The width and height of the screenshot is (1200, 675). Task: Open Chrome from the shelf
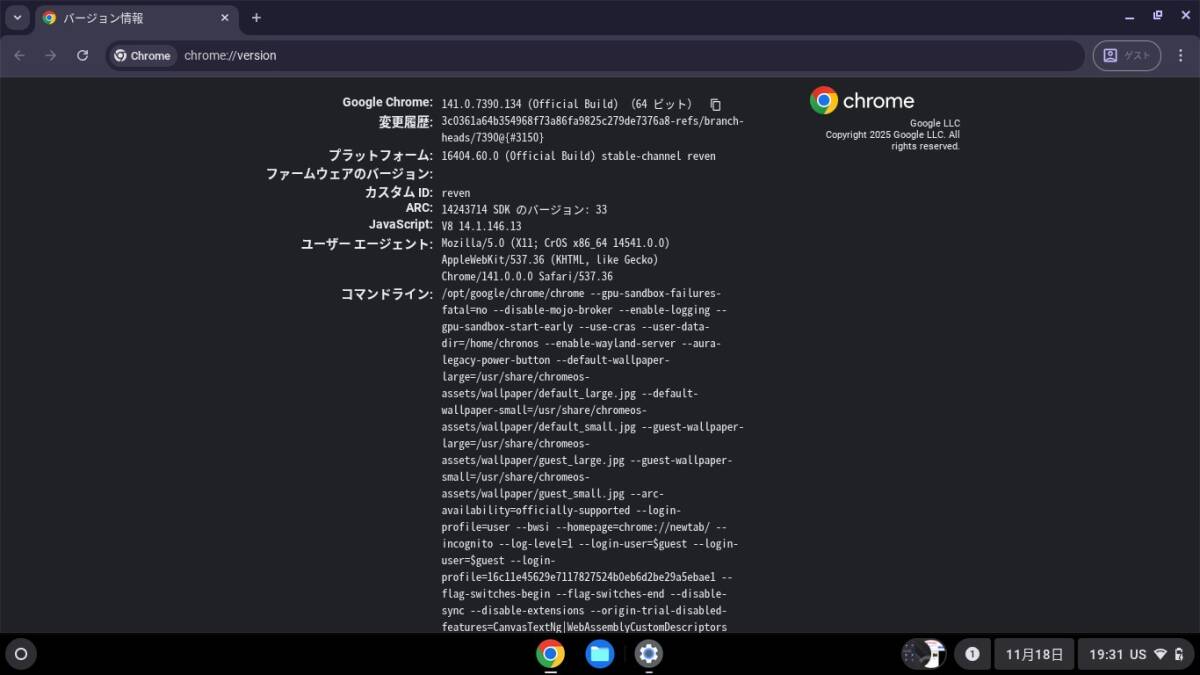[x=550, y=654]
